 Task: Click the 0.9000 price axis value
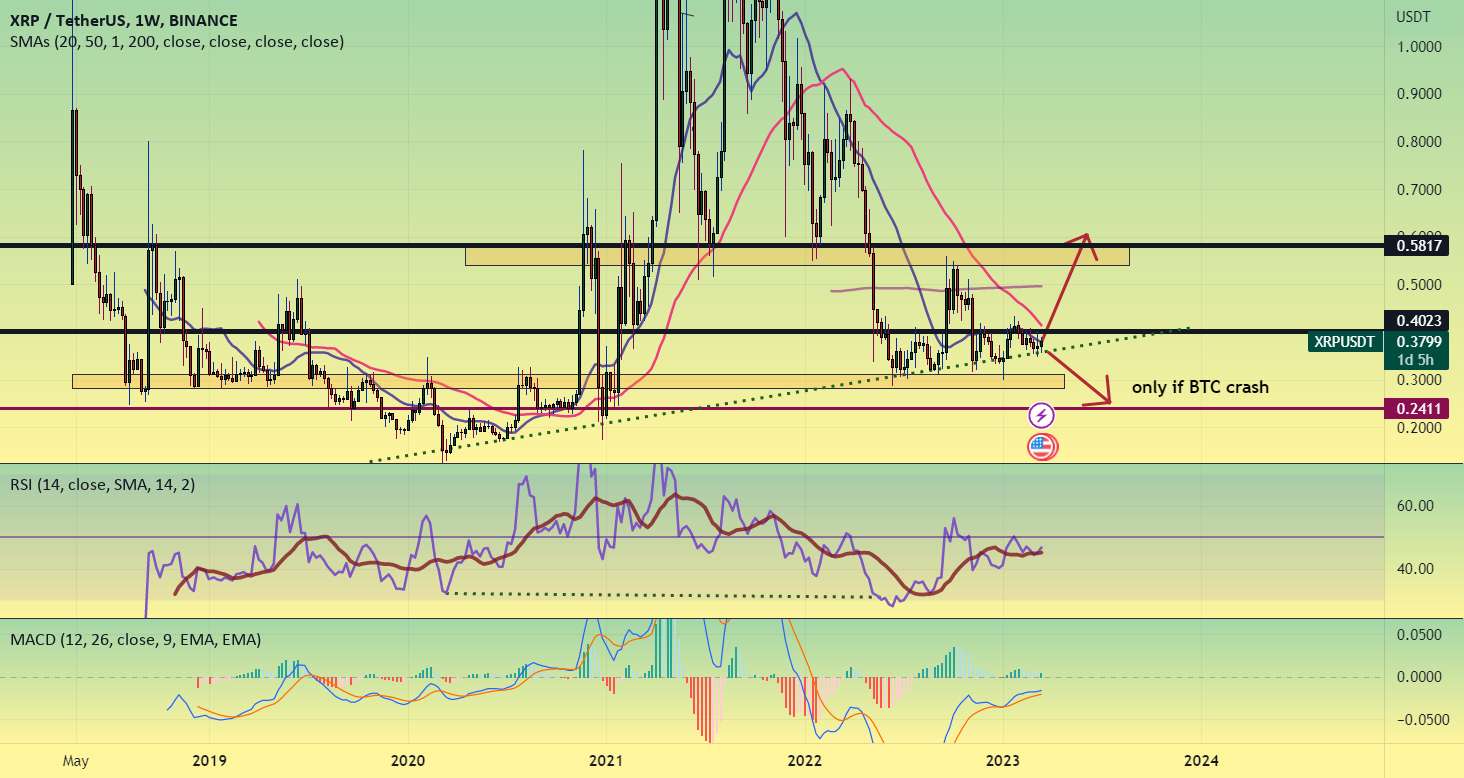tap(1419, 94)
